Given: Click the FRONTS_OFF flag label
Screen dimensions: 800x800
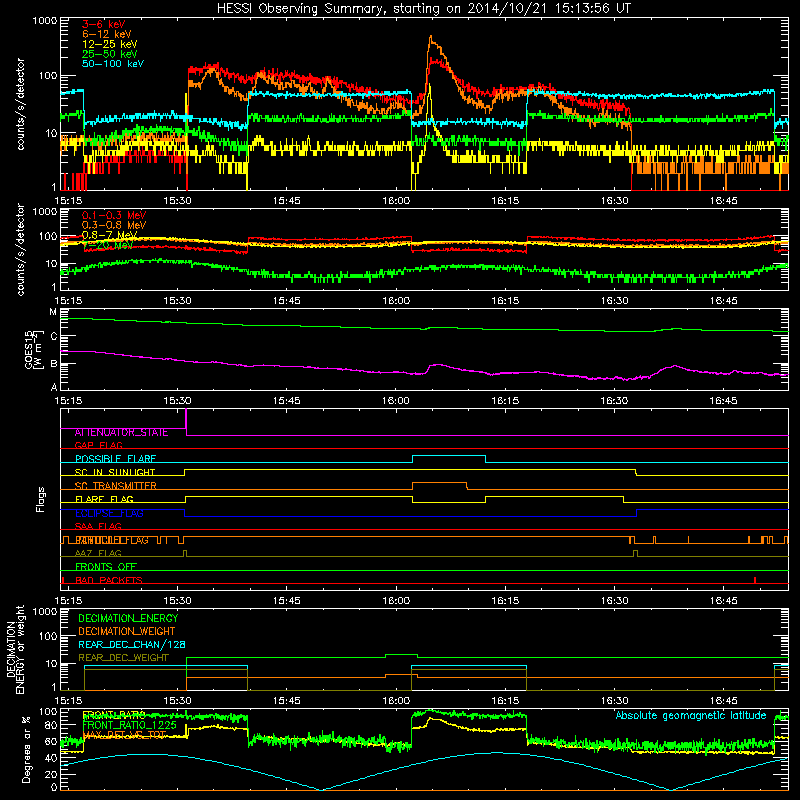Looking at the screenshot, I should tap(106, 567).
